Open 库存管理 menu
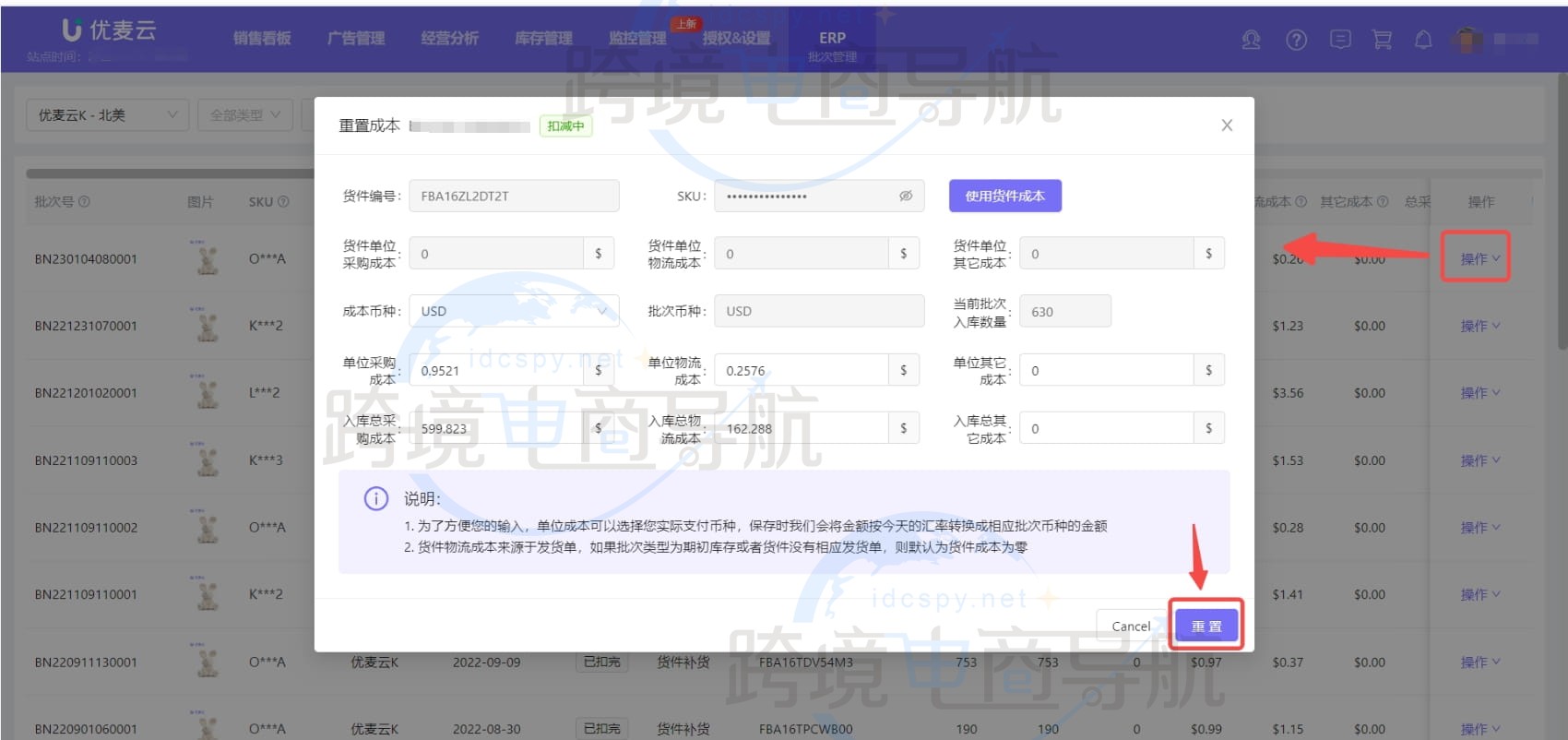 click(x=543, y=38)
